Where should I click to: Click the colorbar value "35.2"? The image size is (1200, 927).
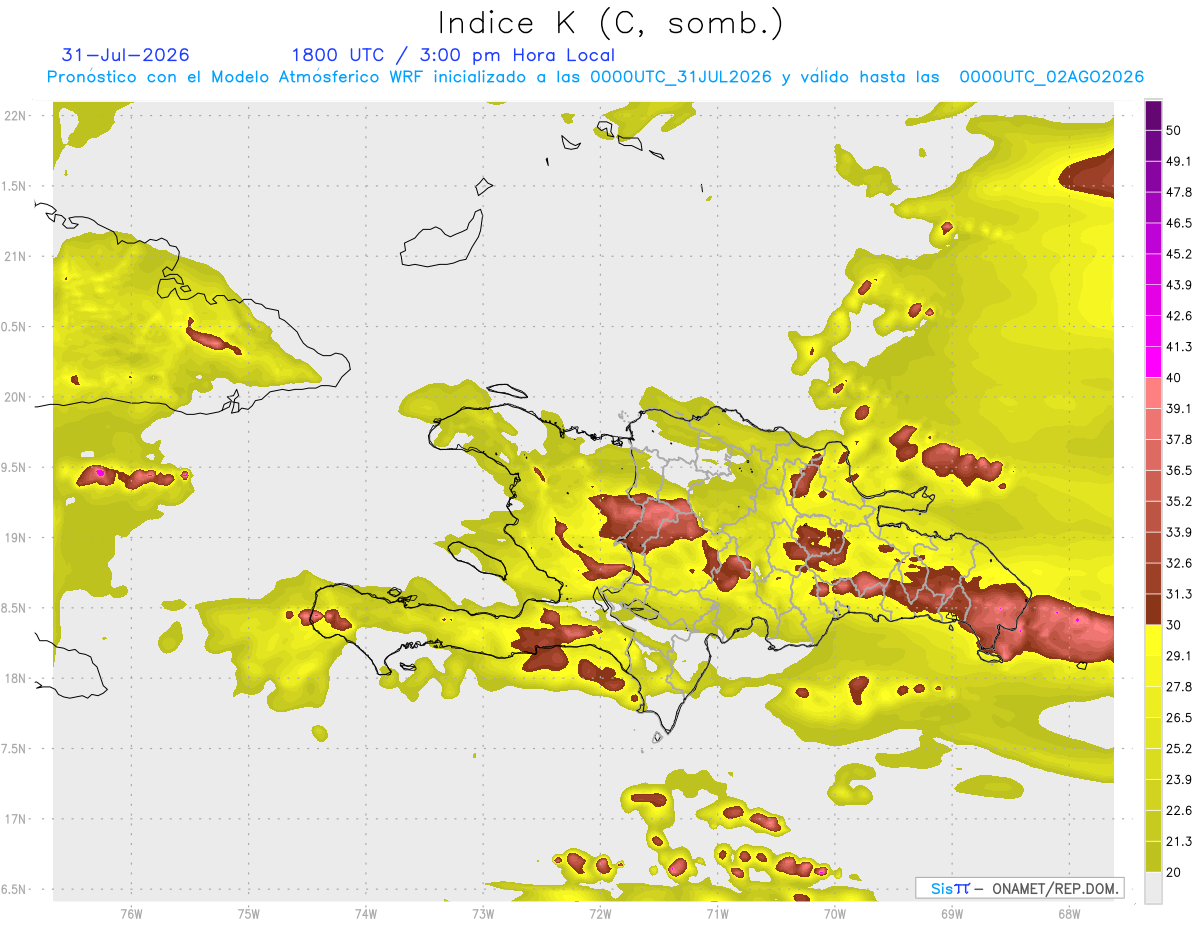pyautogui.click(x=1178, y=502)
